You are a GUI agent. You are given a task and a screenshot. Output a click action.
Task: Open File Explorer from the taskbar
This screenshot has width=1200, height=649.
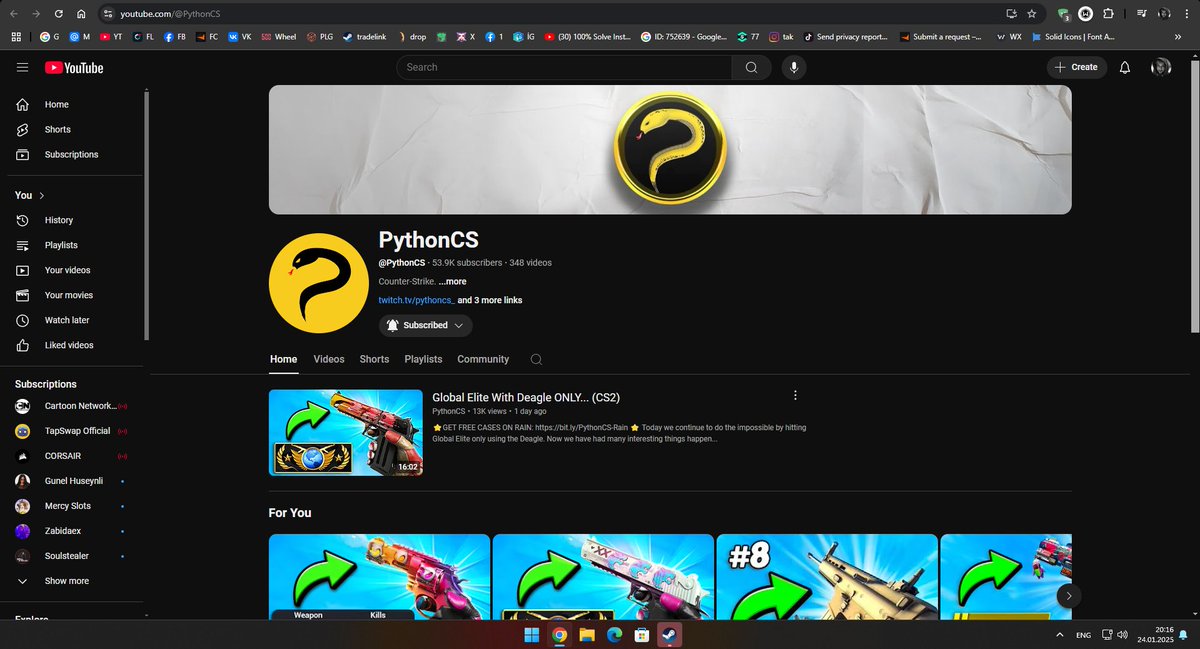[x=586, y=634]
